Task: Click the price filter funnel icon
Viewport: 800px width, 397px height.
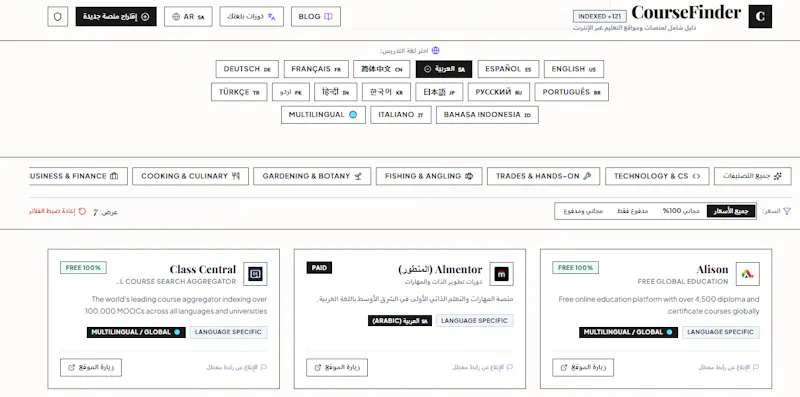Action: (x=787, y=211)
